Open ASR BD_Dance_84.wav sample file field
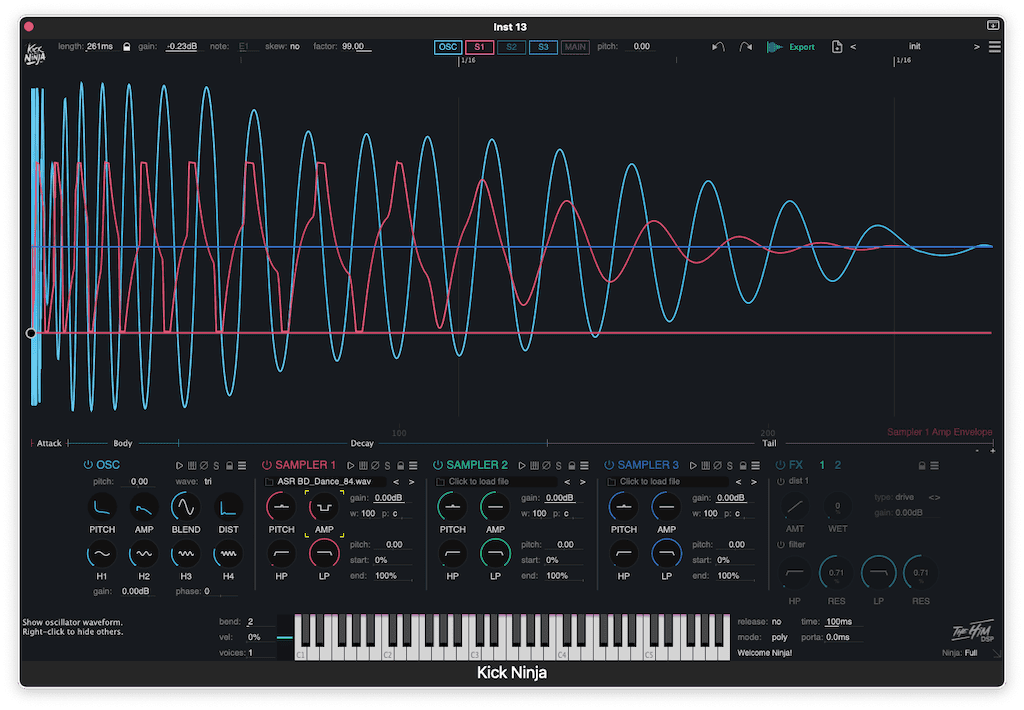This screenshot has width=1024, height=710. click(325, 482)
